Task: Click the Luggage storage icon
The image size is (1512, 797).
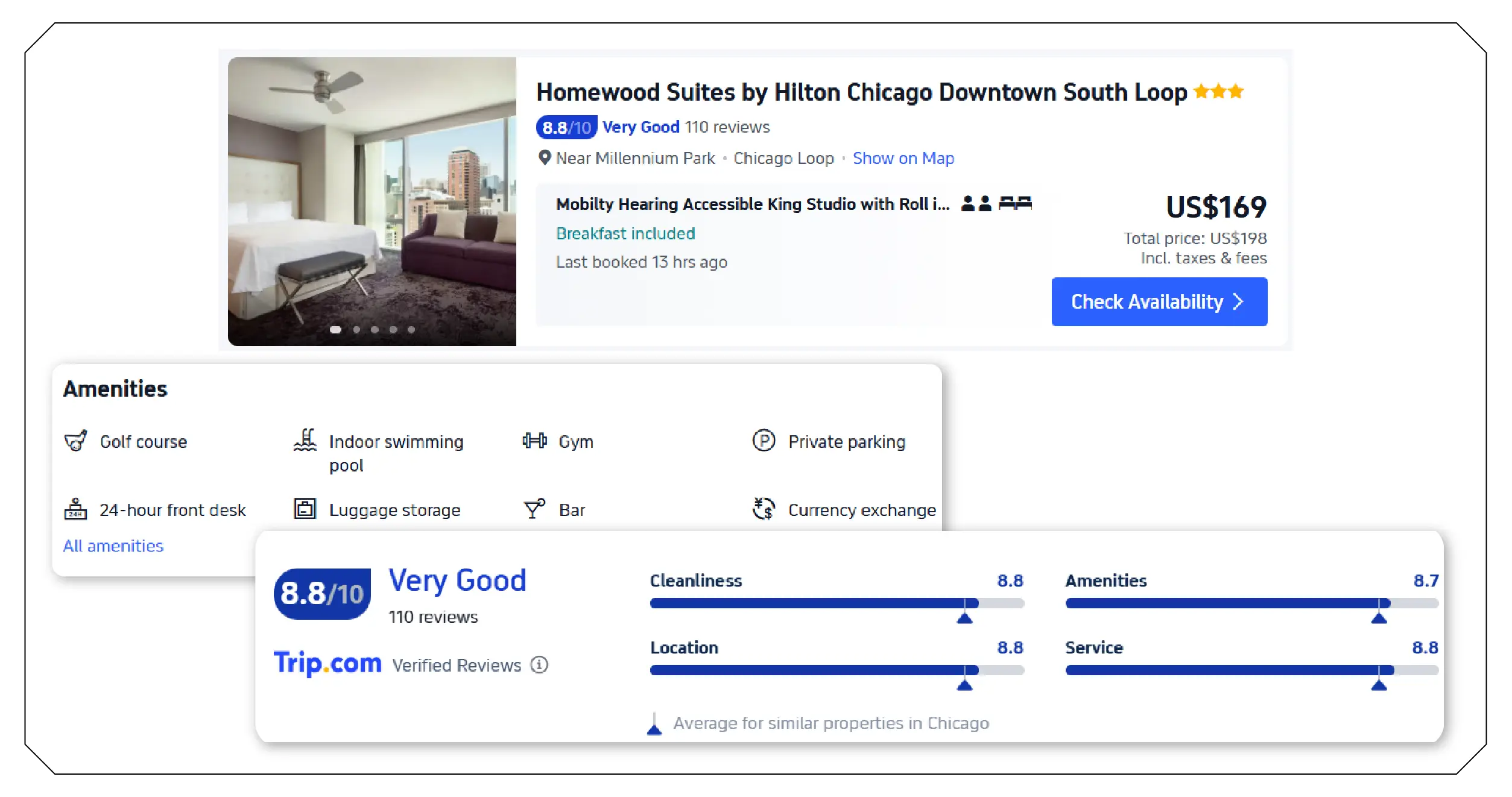Action: [305, 509]
